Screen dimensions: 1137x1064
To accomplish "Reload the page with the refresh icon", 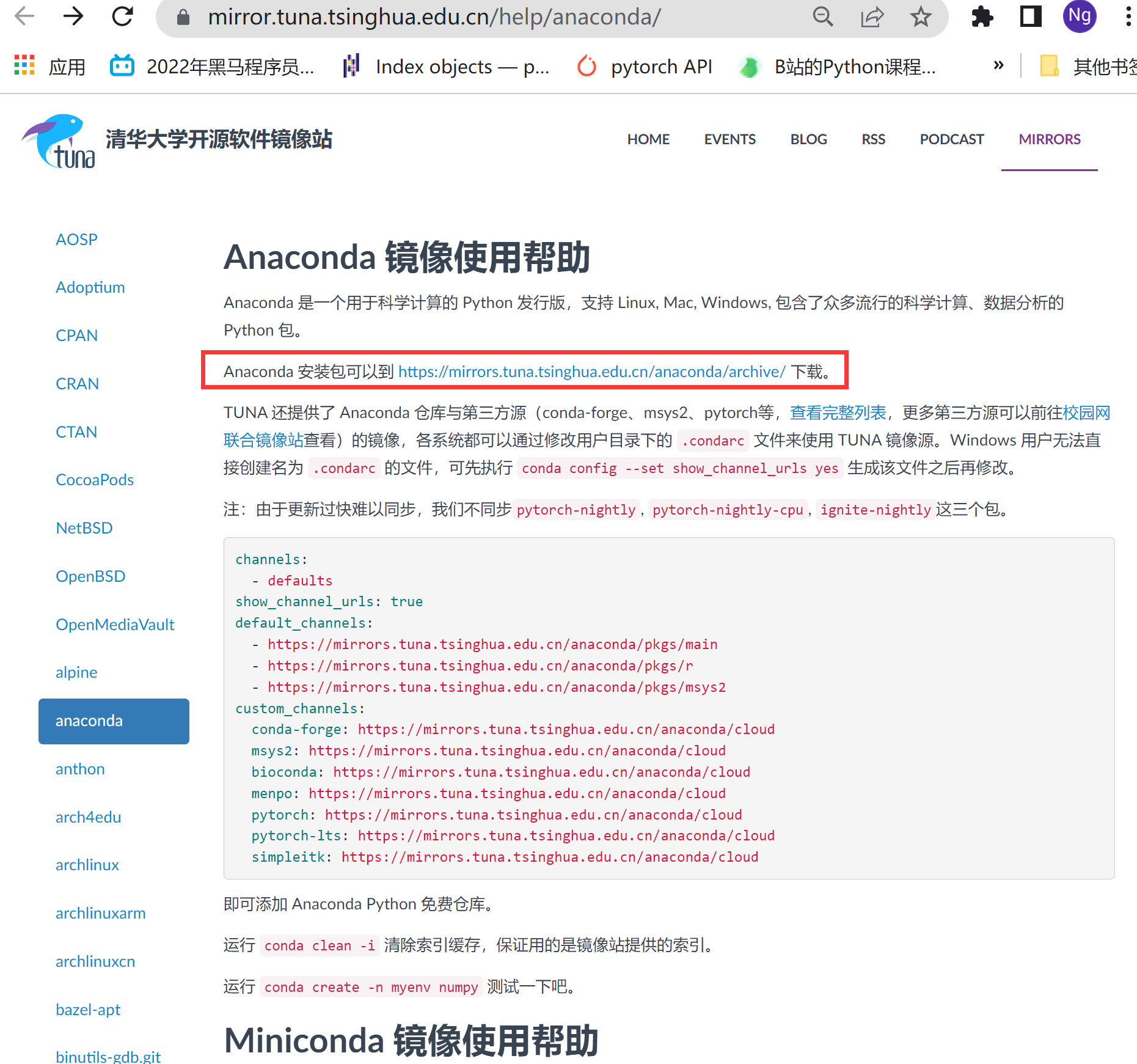I will [123, 17].
